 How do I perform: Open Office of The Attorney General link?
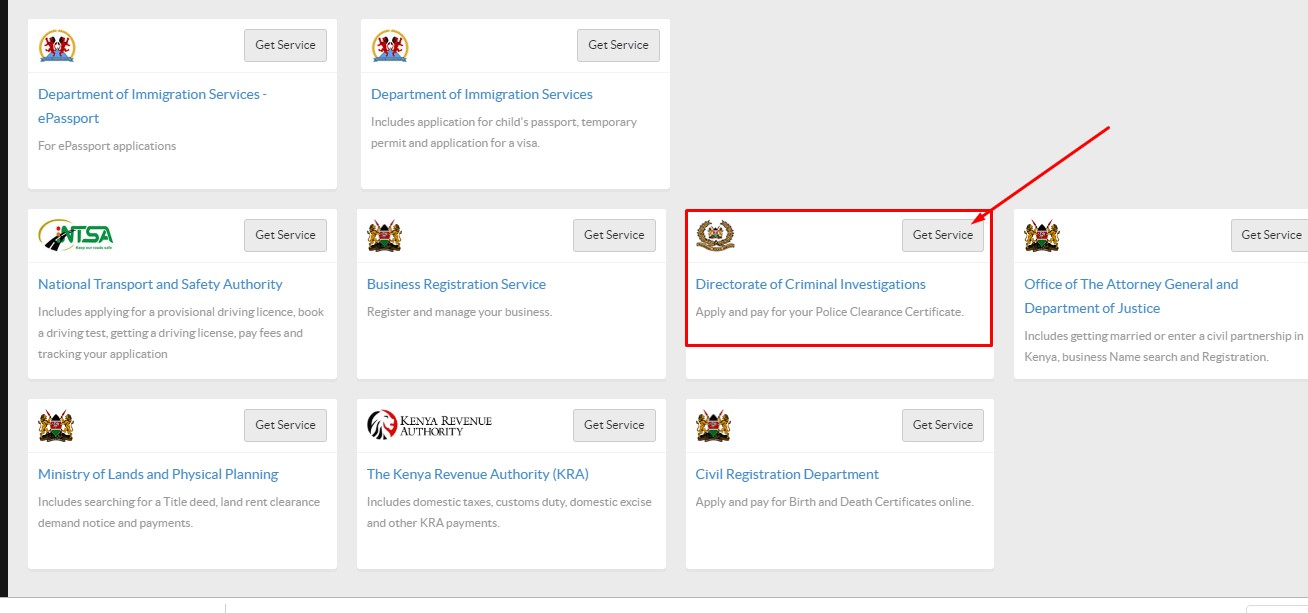tap(1131, 296)
